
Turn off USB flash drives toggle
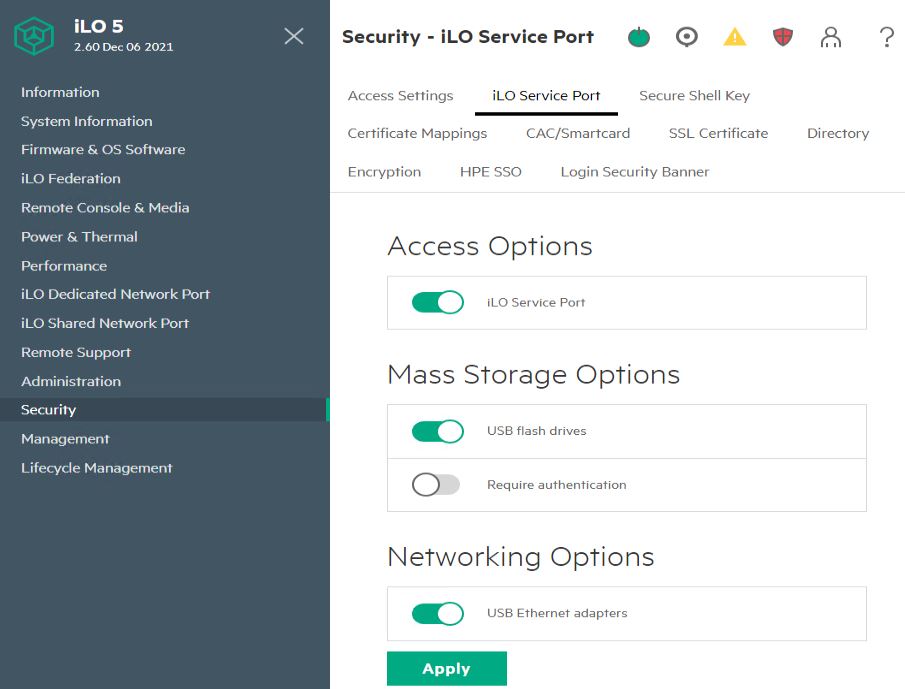click(x=438, y=431)
